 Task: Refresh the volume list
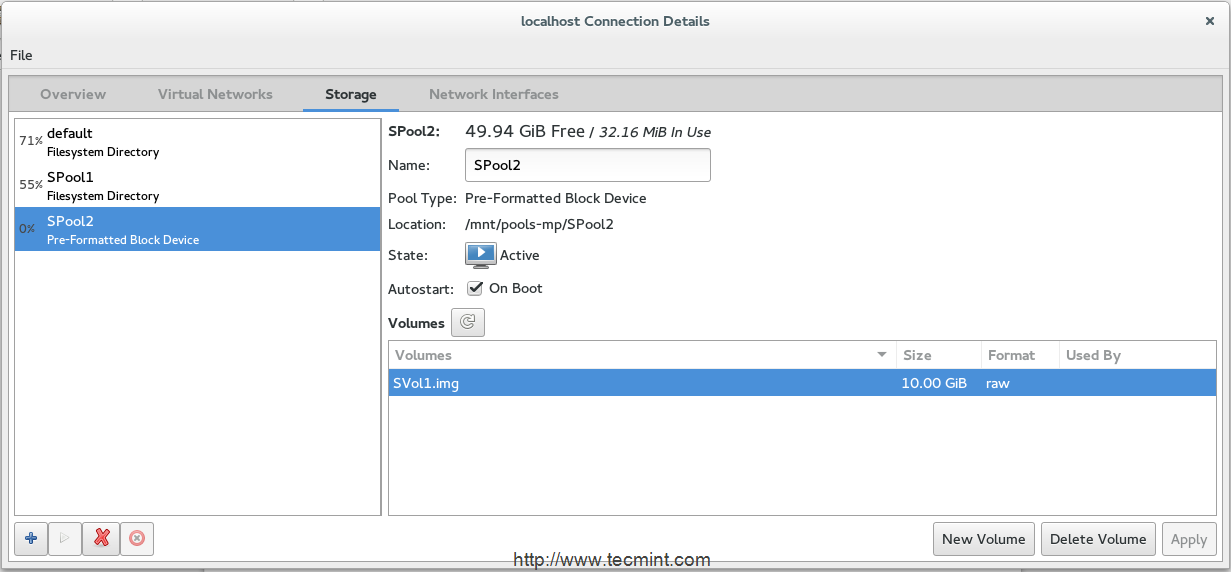pyautogui.click(x=468, y=323)
